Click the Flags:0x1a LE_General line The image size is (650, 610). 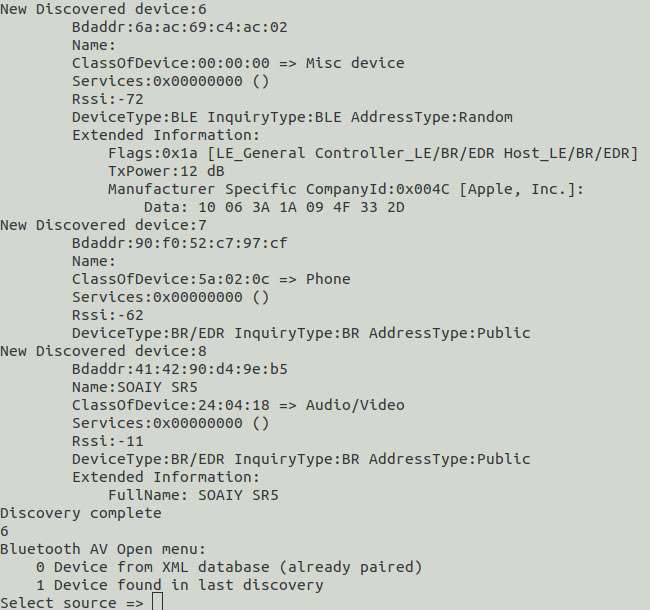tap(373, 153)
